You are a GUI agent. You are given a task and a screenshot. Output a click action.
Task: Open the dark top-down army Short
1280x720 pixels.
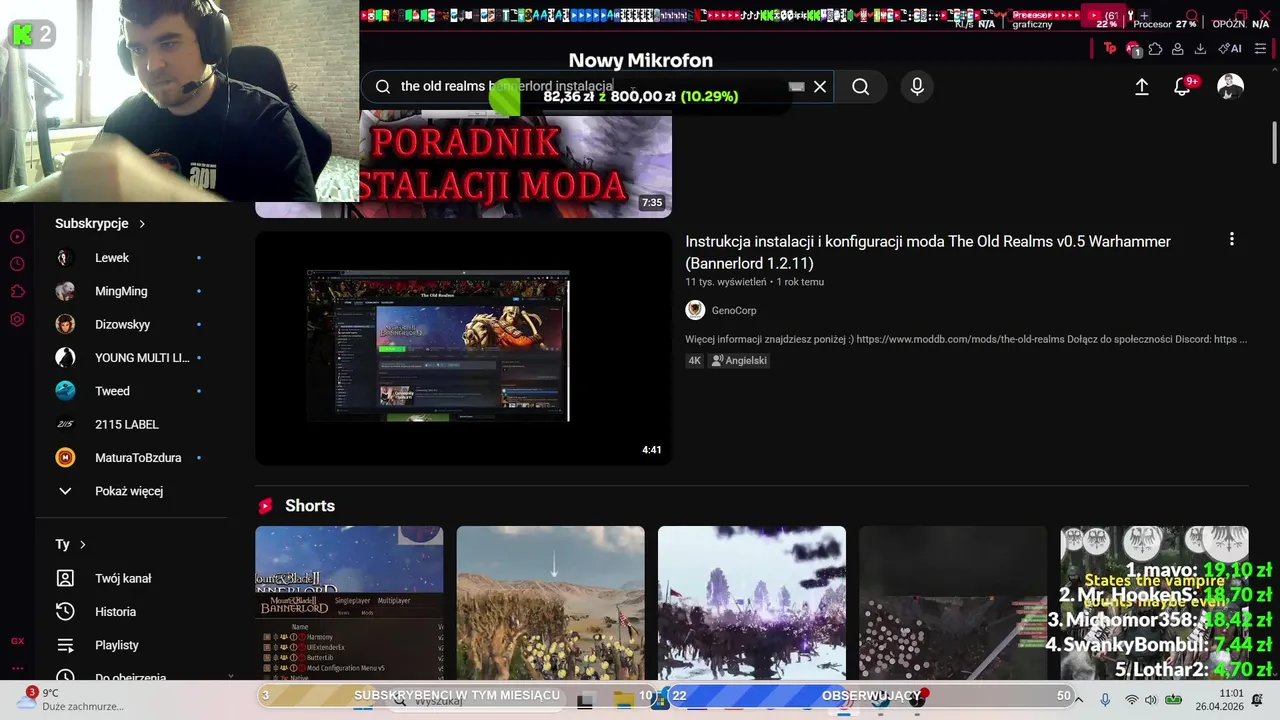953,603
